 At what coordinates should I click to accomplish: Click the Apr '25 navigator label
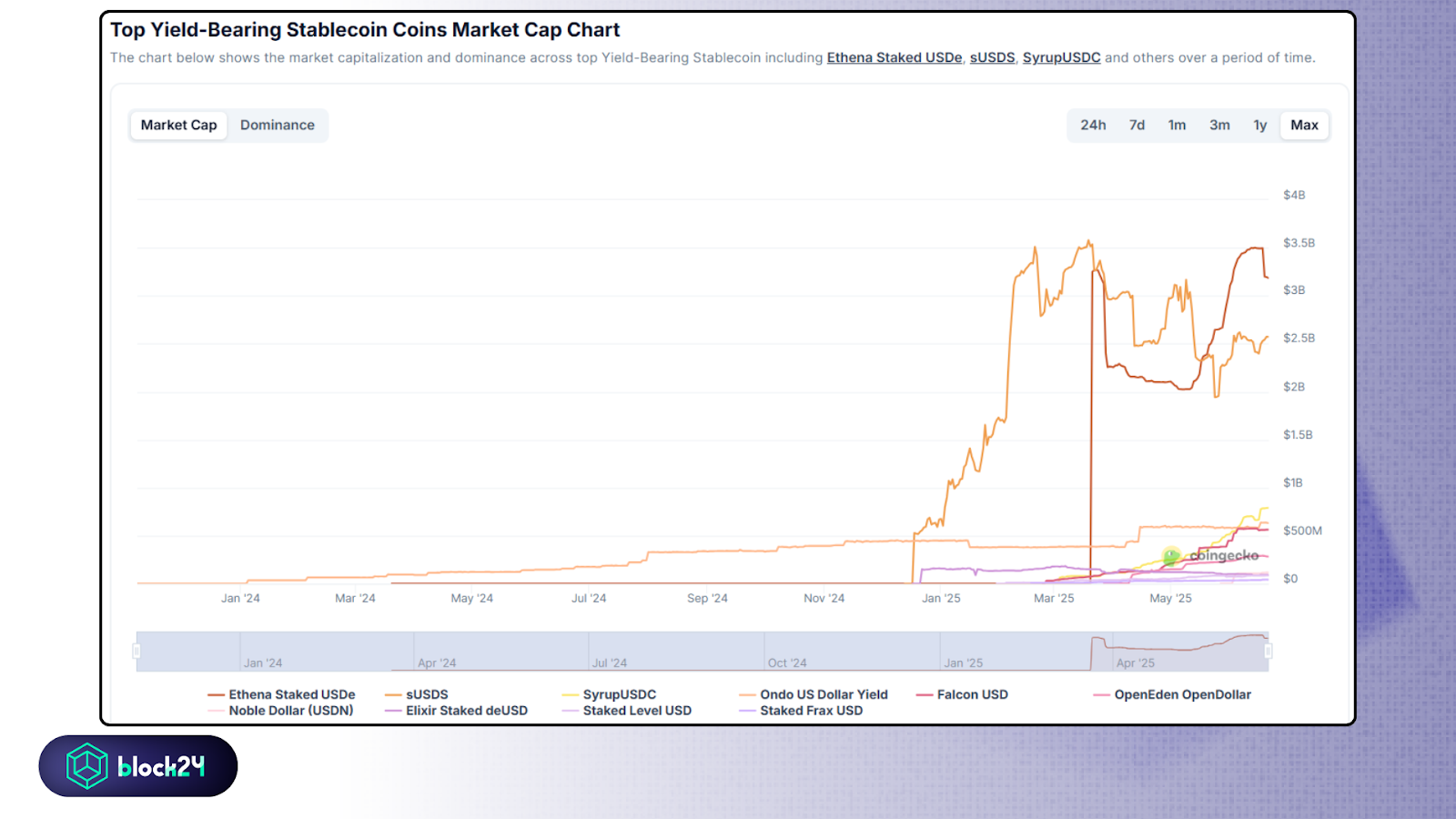click(x=1136, y=663)
